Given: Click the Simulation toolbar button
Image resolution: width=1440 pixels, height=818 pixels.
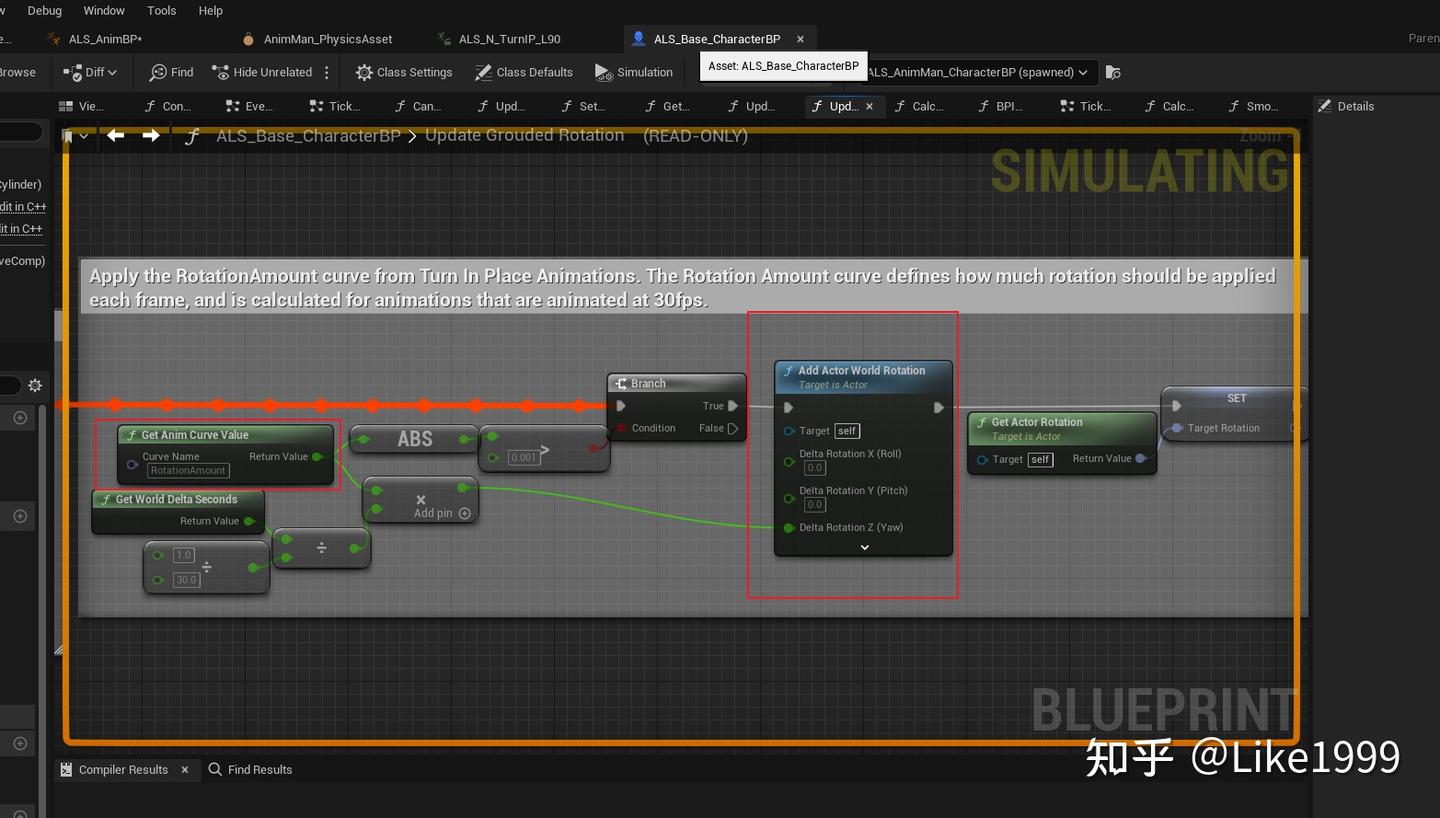Looking at the screenshot, I should (x=634, y=72).
